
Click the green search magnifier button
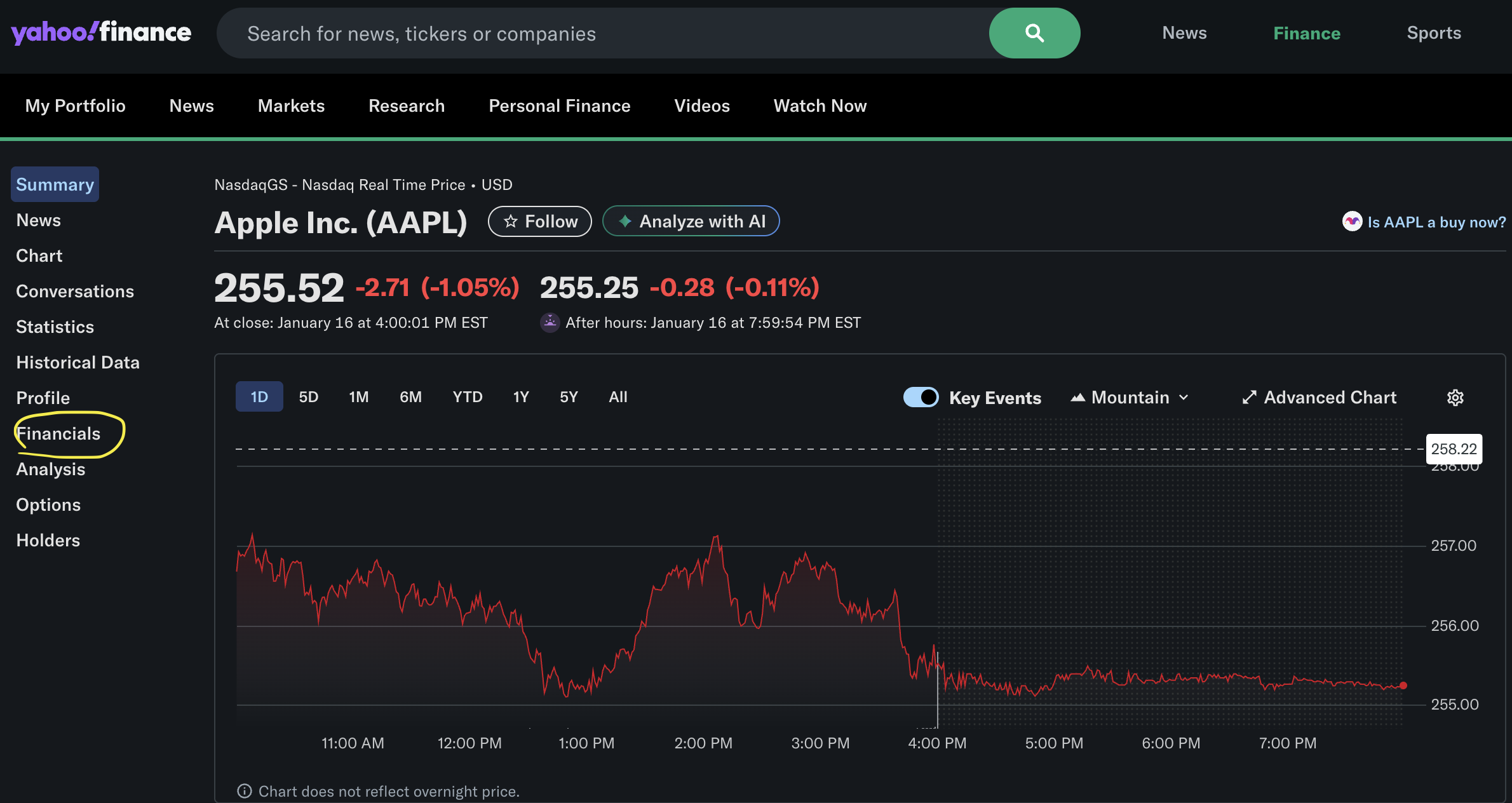coord(1034,33)
